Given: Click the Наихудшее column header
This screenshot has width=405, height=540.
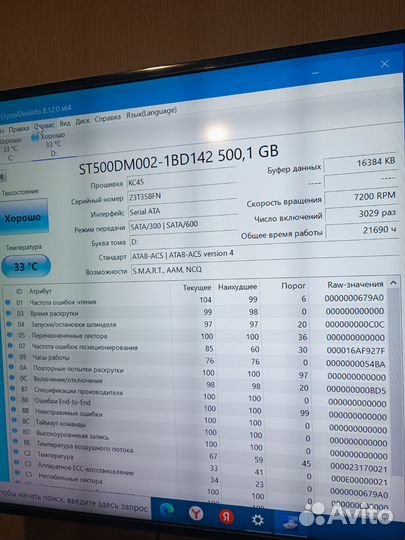Looking at the screenshot, I should tap(237, 286).
